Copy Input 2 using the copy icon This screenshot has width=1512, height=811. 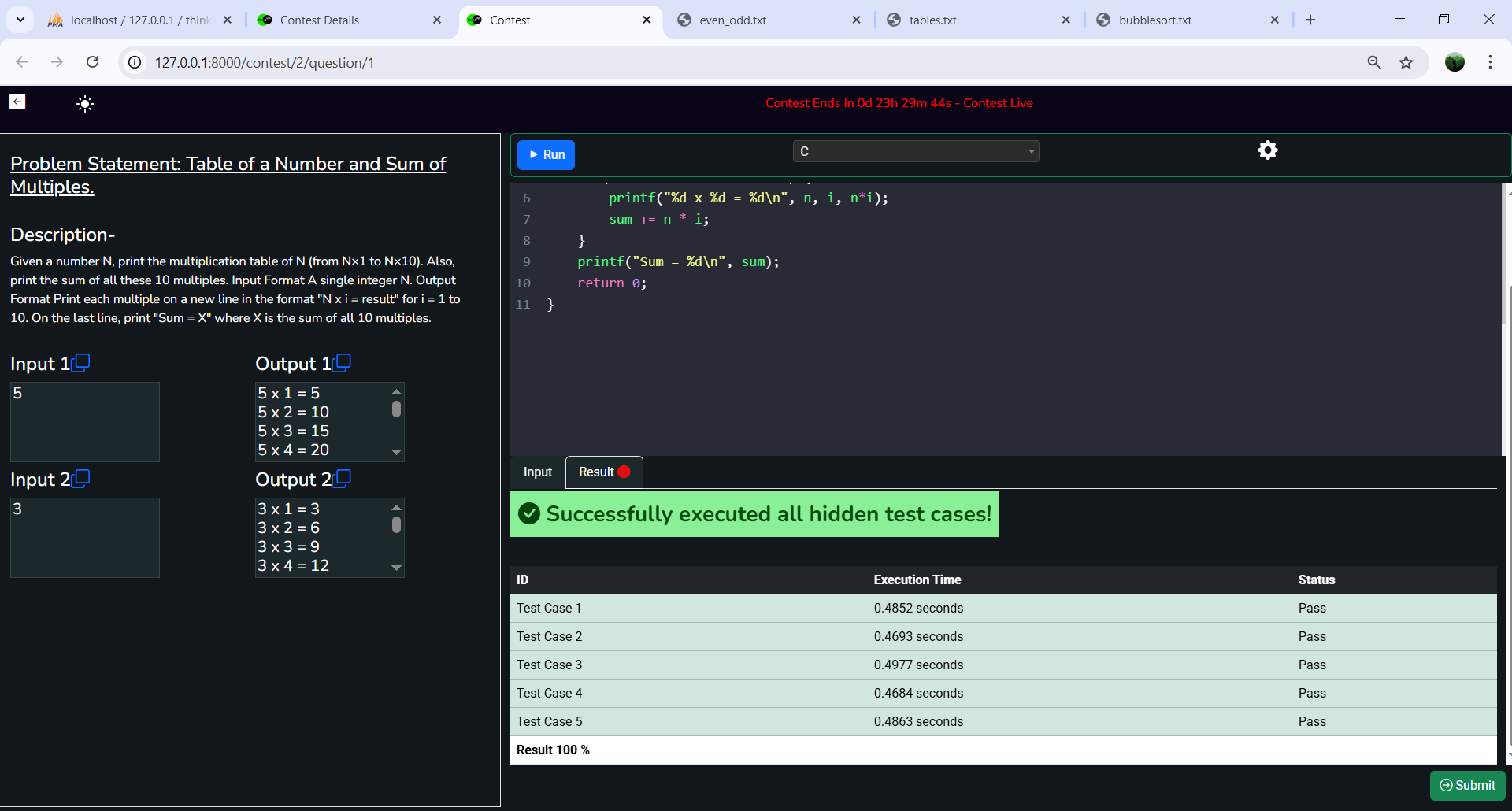point(81,479)
